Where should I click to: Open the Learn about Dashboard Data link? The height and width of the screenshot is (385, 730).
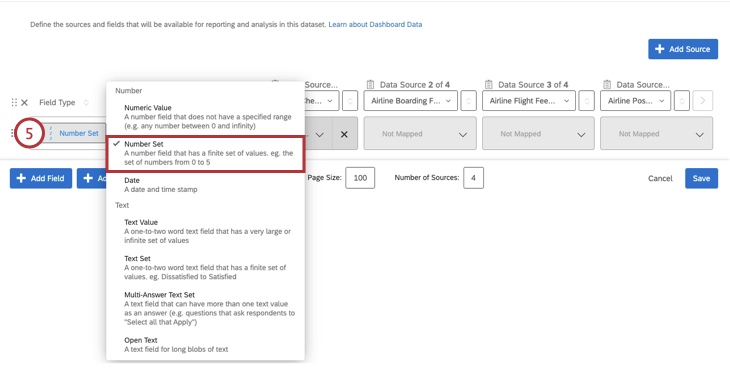pyautogui.click(x=375, y=24)
